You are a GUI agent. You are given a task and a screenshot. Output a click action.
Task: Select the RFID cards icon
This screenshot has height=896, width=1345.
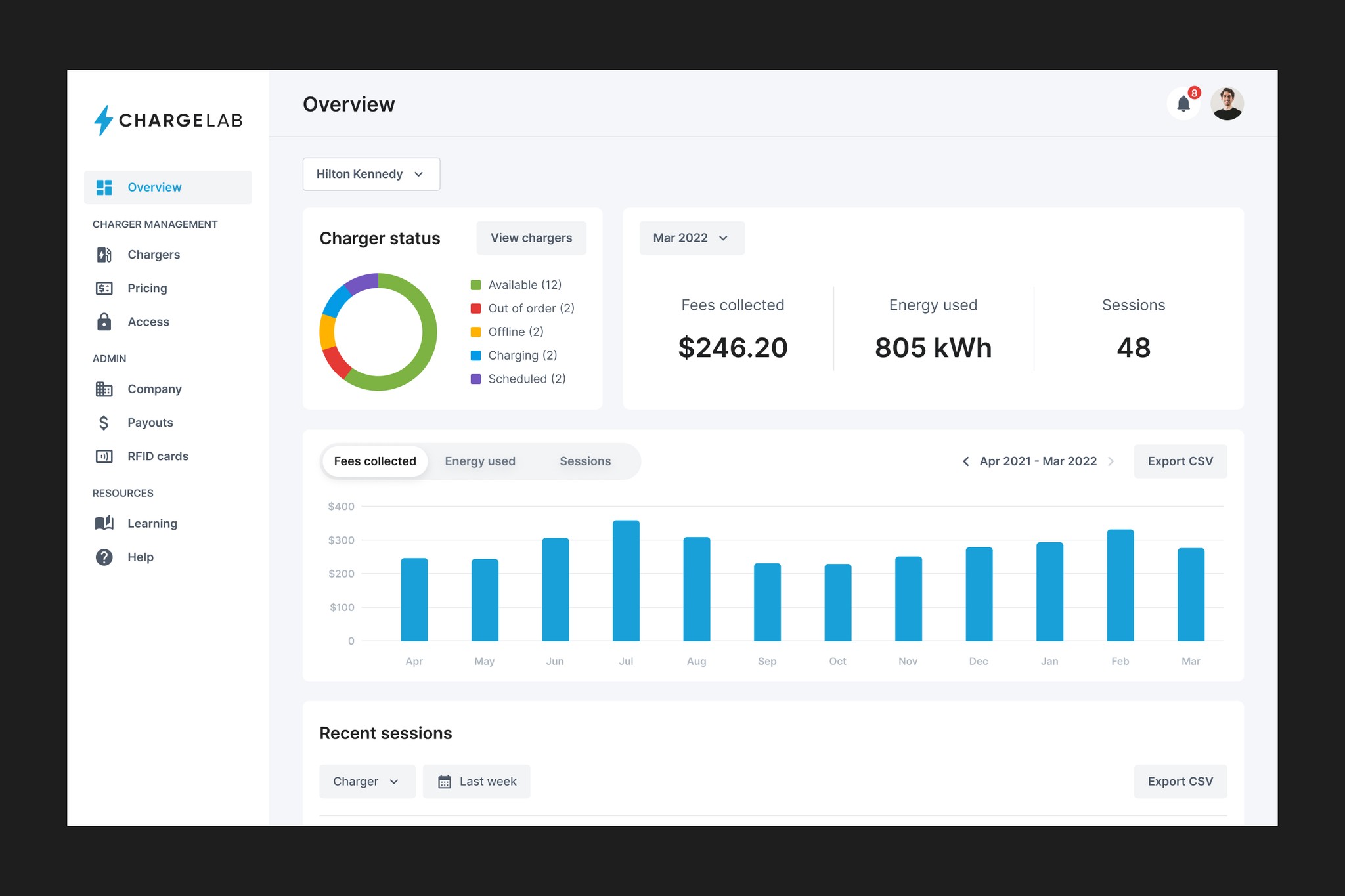click(x=104, y=456)
